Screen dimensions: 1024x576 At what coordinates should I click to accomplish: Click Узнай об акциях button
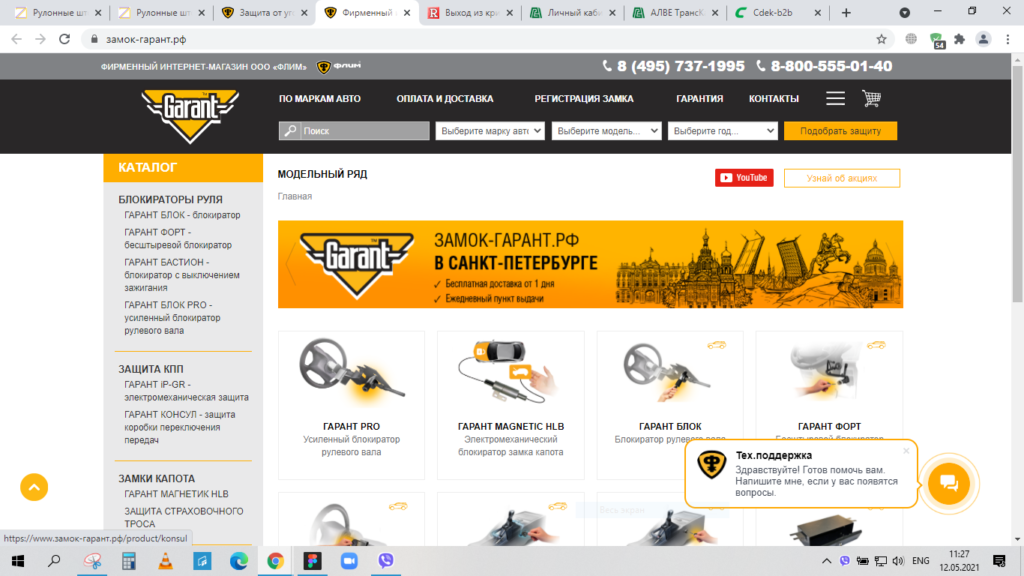tap(841, 178)
